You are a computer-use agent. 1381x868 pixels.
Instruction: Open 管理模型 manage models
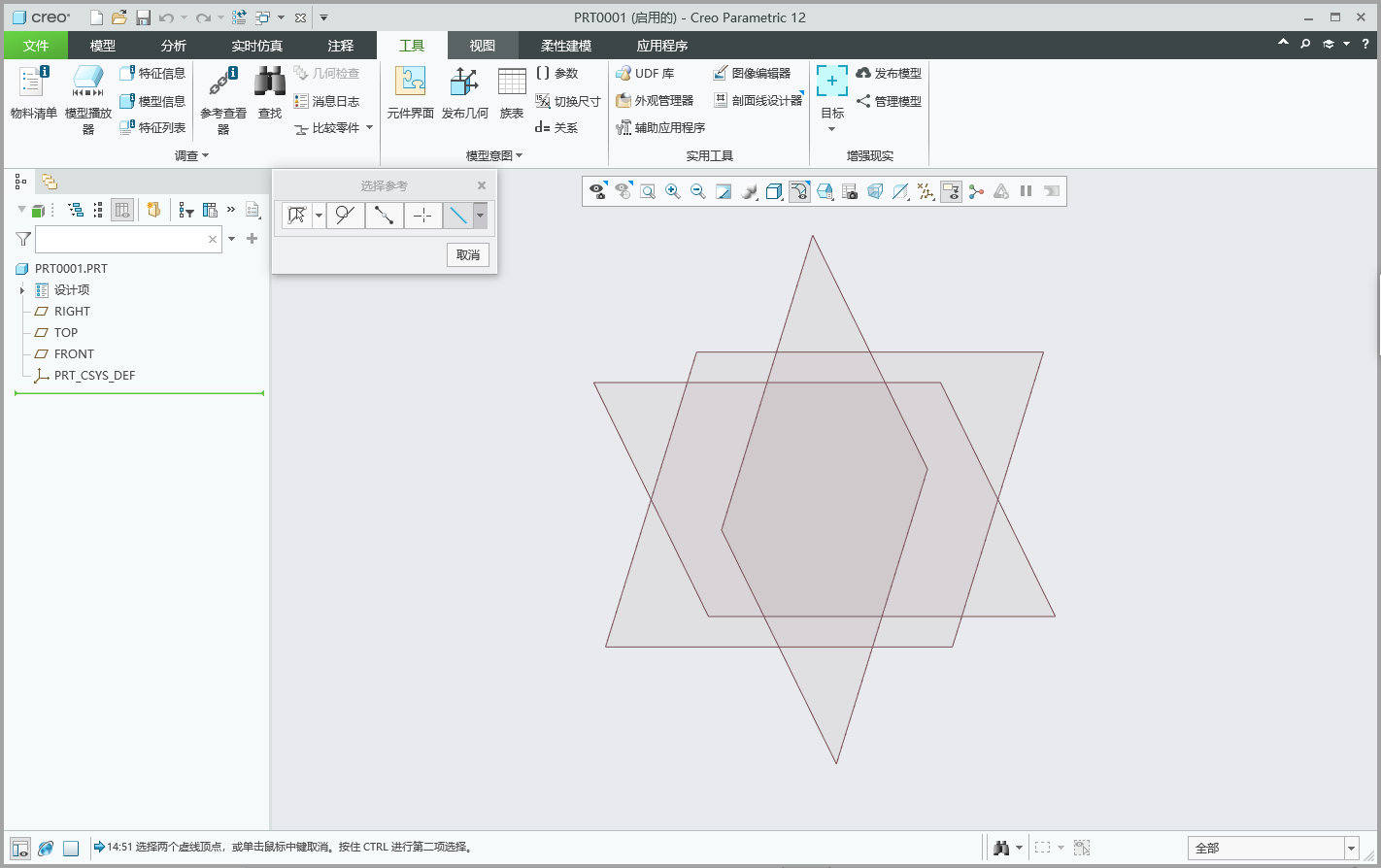889,101
